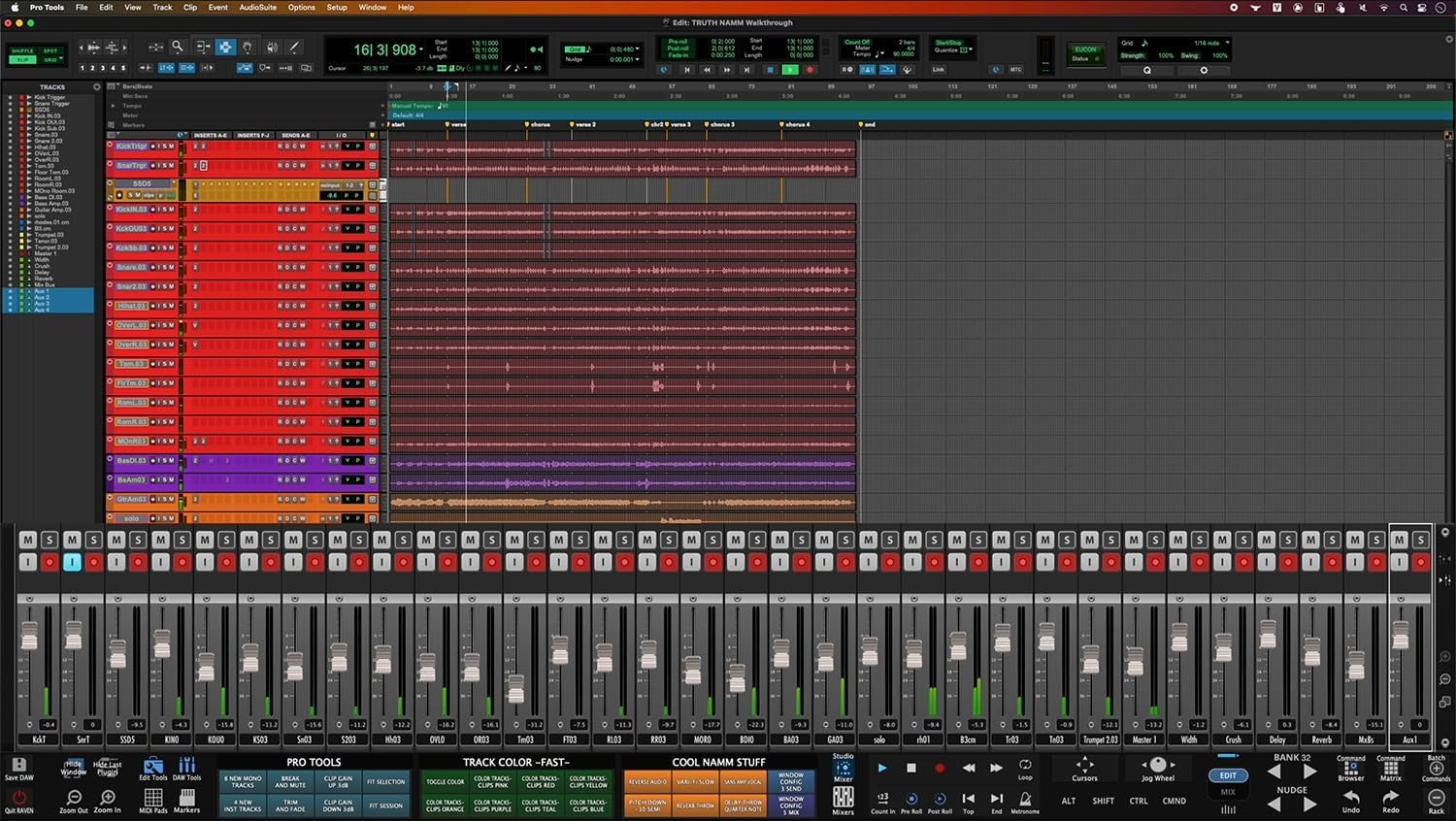
Task: Open the Track menu in the menu bar
Action: point(162,7)
